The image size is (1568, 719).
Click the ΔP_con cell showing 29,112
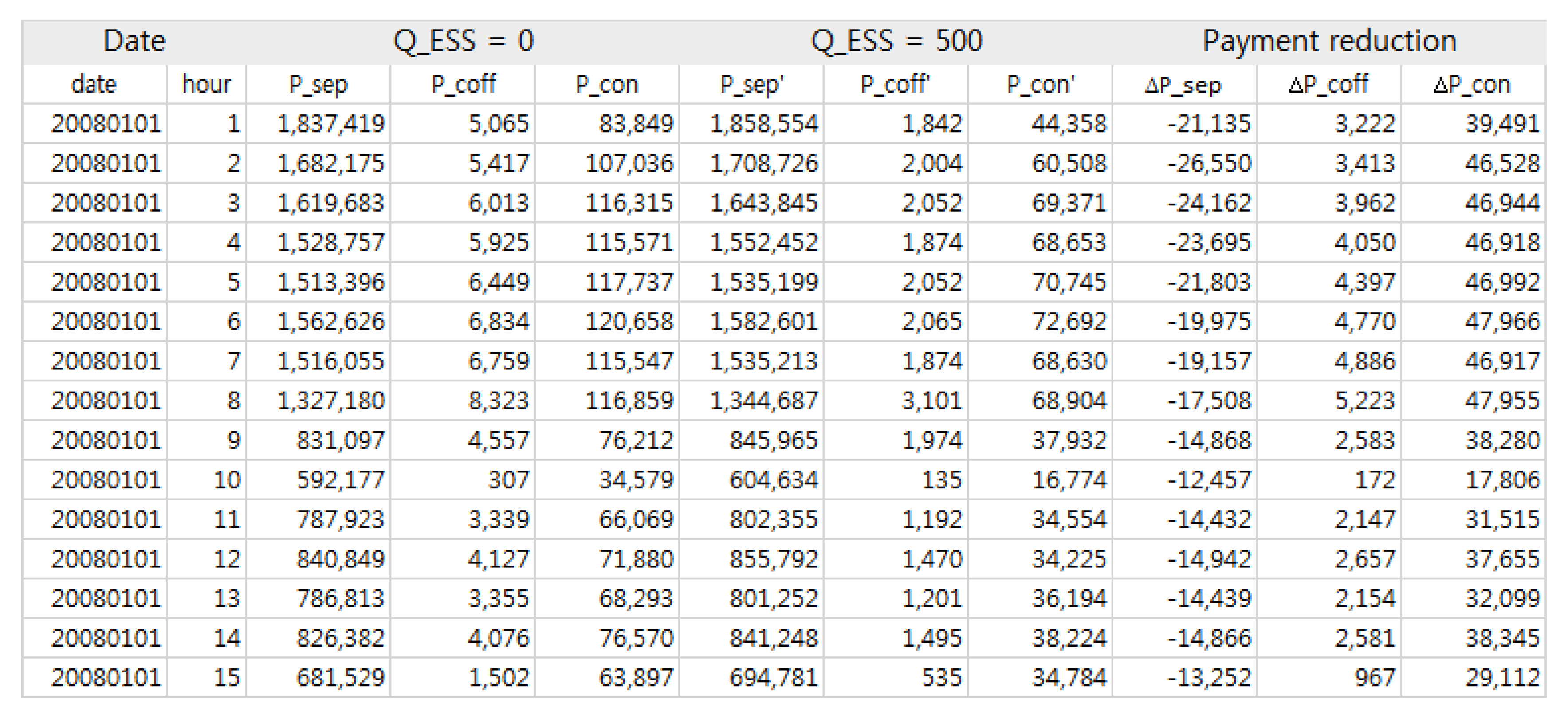(x=1501, y=678)
